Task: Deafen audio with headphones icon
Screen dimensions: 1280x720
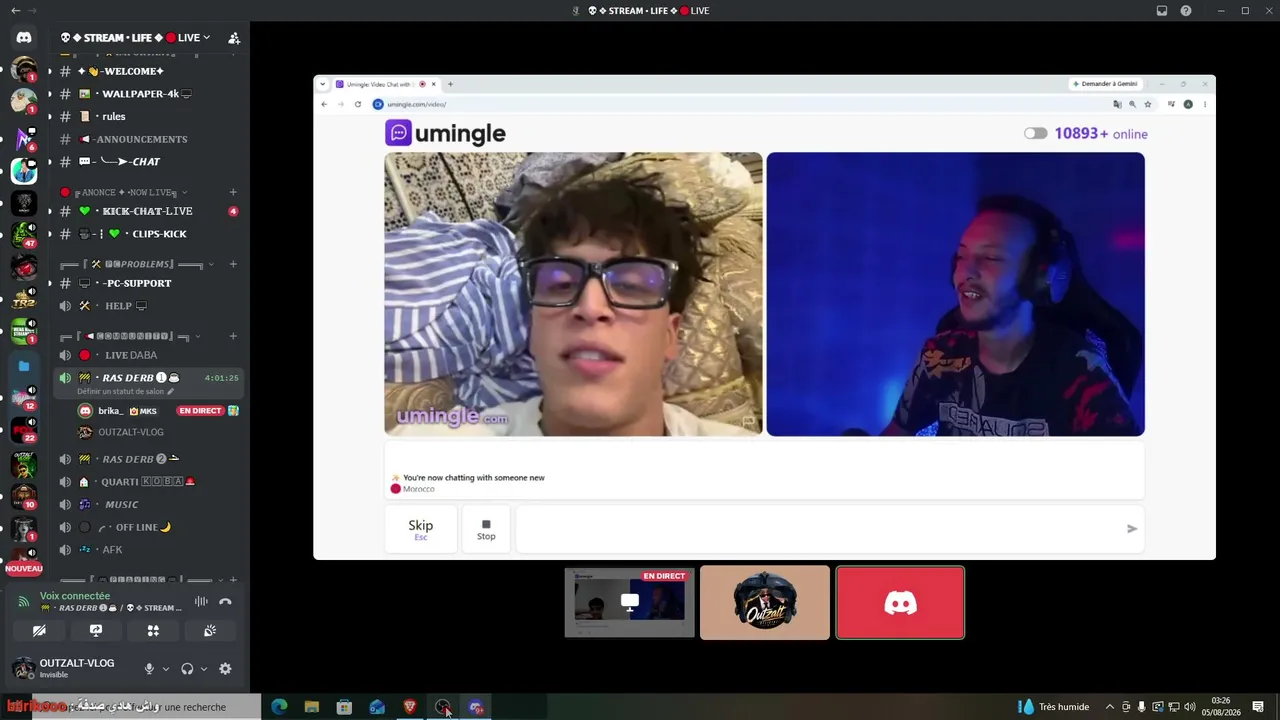Action: coord(187,669)
